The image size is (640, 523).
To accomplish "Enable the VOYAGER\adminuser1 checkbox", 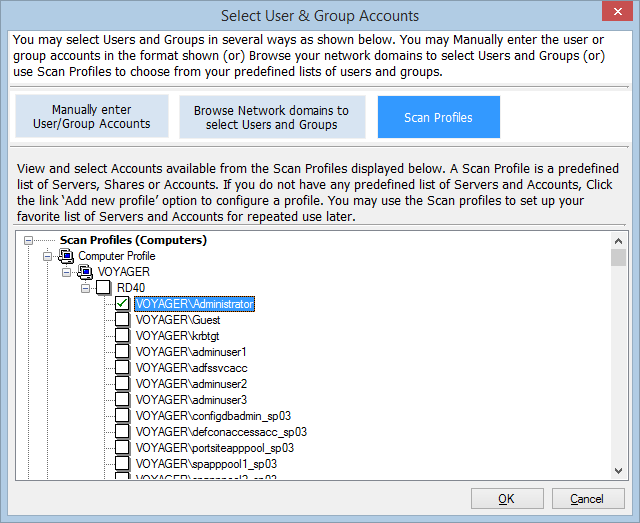I will [x=122, y=352].
